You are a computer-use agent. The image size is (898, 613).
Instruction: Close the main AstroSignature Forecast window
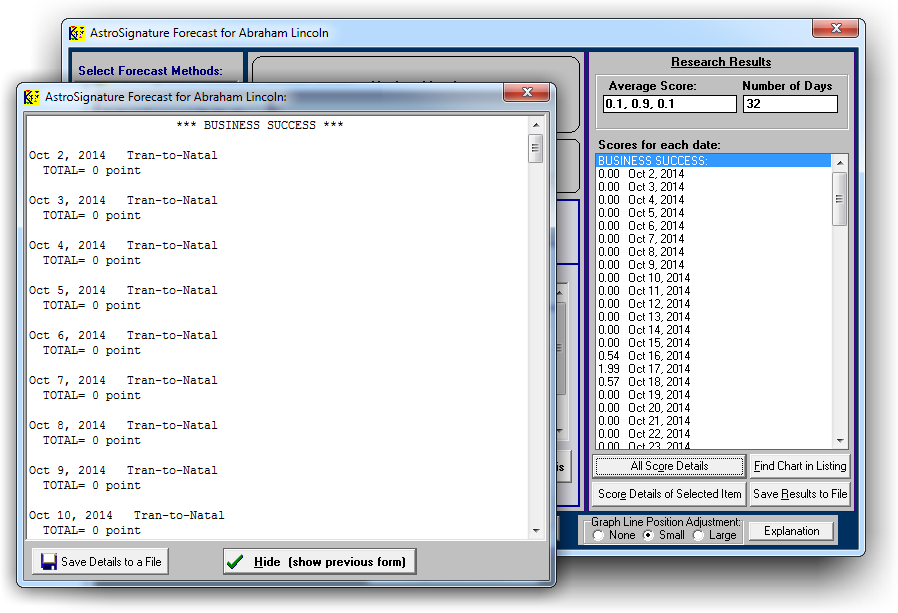[836, 28]
